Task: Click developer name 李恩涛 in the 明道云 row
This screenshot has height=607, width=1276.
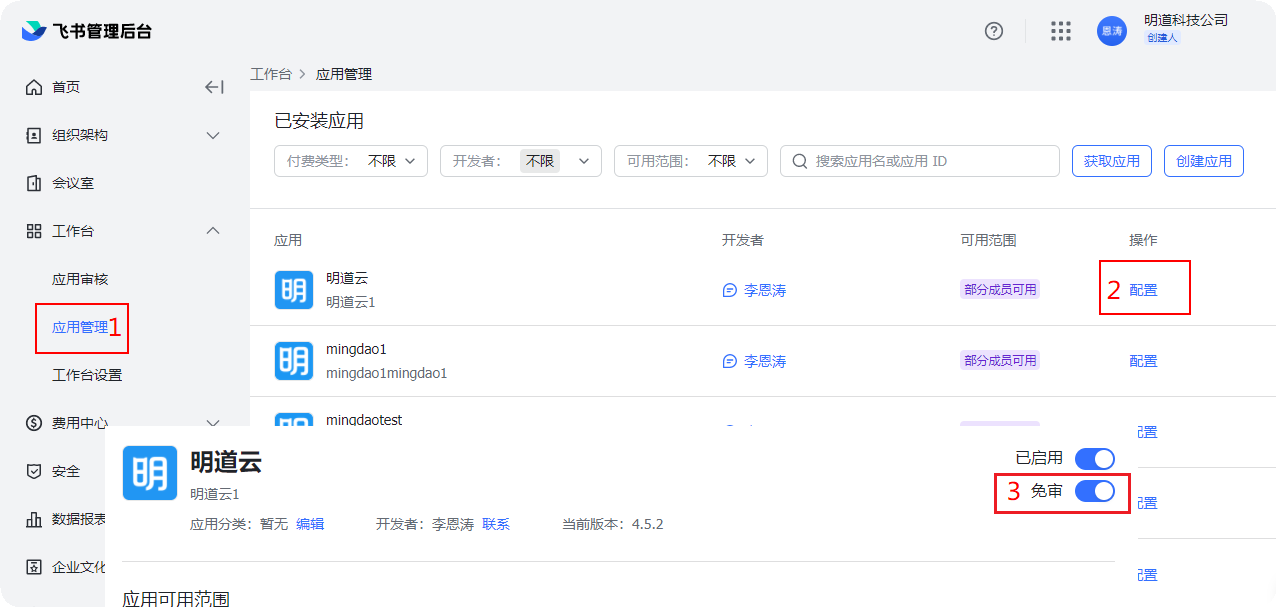Action: (765, 290)
